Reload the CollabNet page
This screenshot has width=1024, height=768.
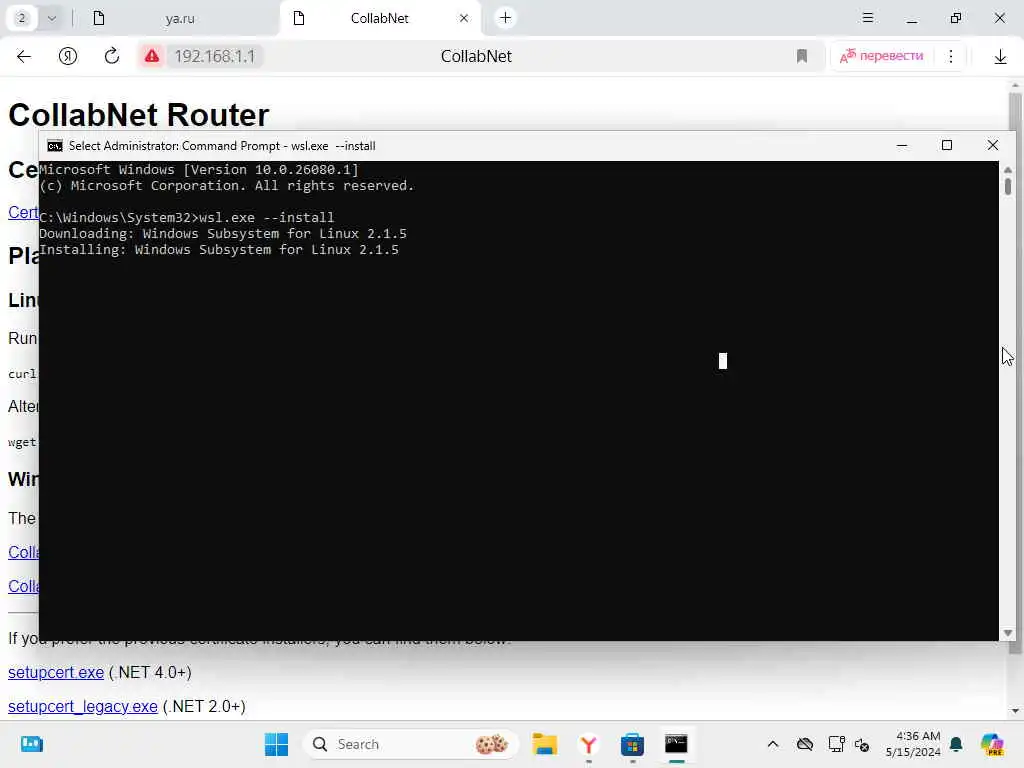coord(112,56)
